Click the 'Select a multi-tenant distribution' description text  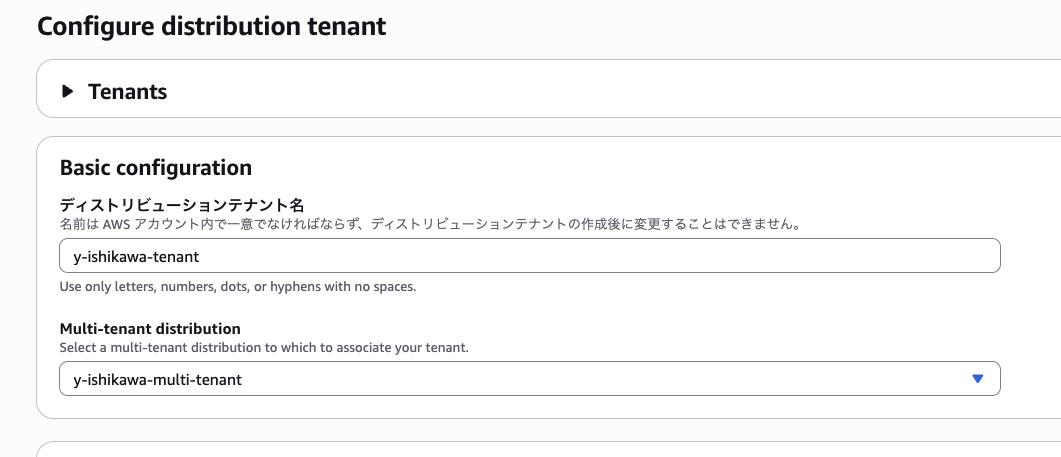click(264, 347)
